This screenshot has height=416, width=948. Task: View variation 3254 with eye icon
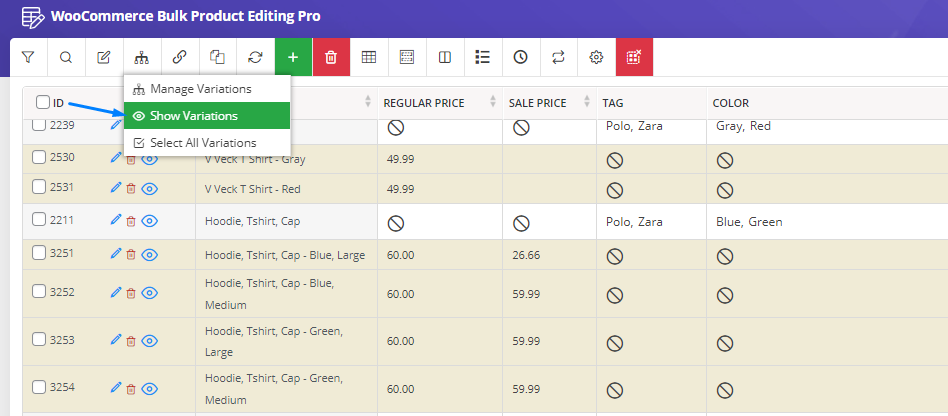pos(149,389)
